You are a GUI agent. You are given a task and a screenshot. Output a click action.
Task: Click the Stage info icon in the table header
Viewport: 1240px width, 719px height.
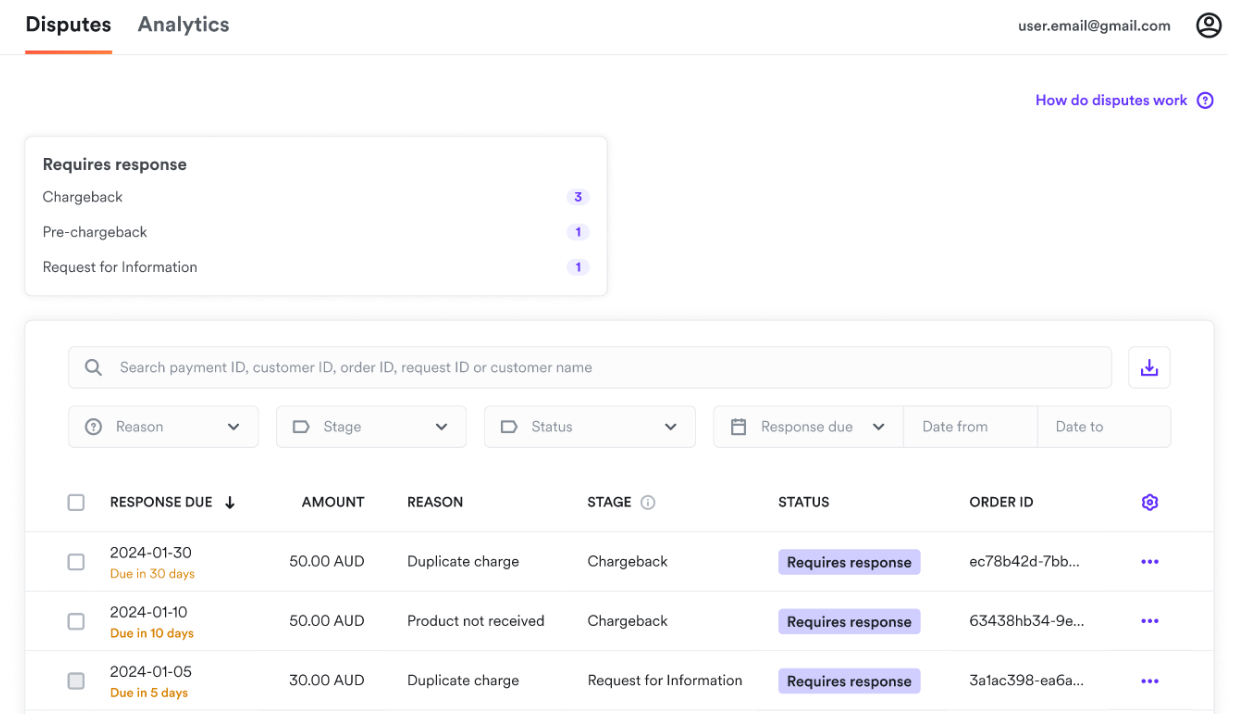[647, 502]
